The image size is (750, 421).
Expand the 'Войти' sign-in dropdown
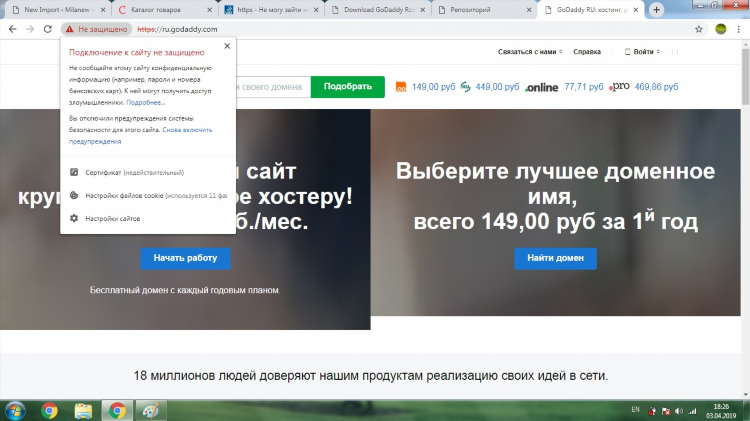[x=642, y=52]
